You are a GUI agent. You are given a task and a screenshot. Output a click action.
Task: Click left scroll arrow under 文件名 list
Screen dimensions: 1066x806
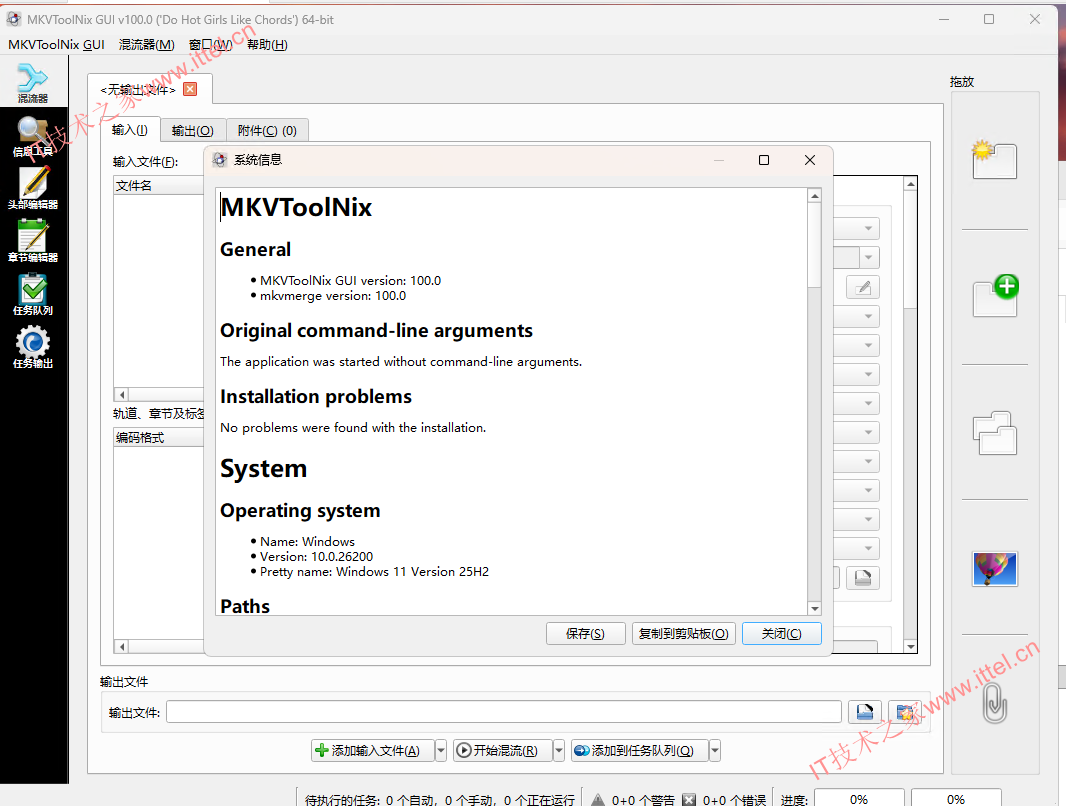click(122, 394)
